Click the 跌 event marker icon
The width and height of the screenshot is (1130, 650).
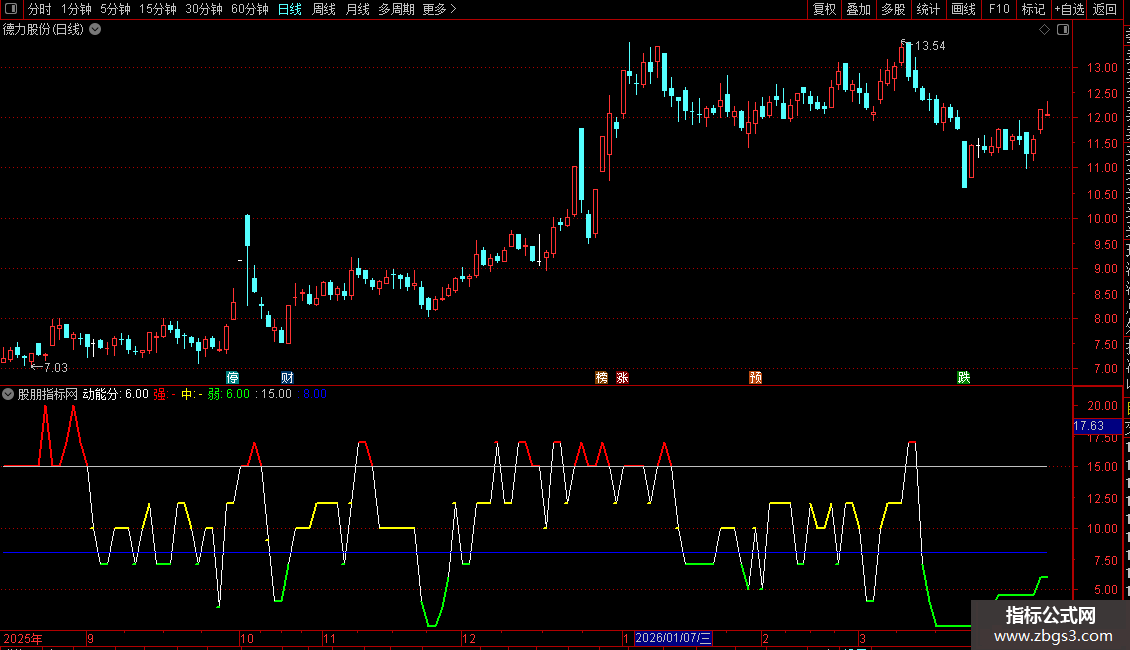pos(964,378)
